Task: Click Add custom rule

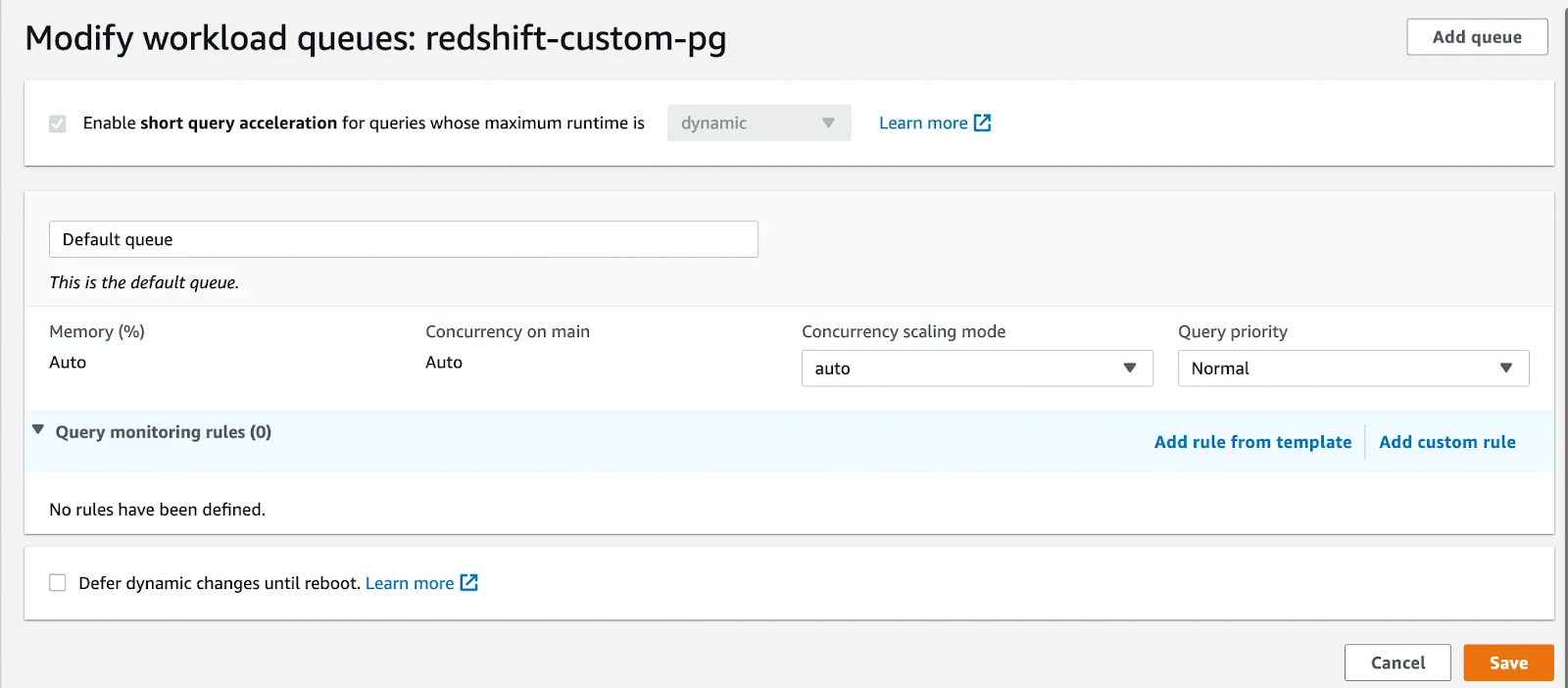Action: 1446,442
